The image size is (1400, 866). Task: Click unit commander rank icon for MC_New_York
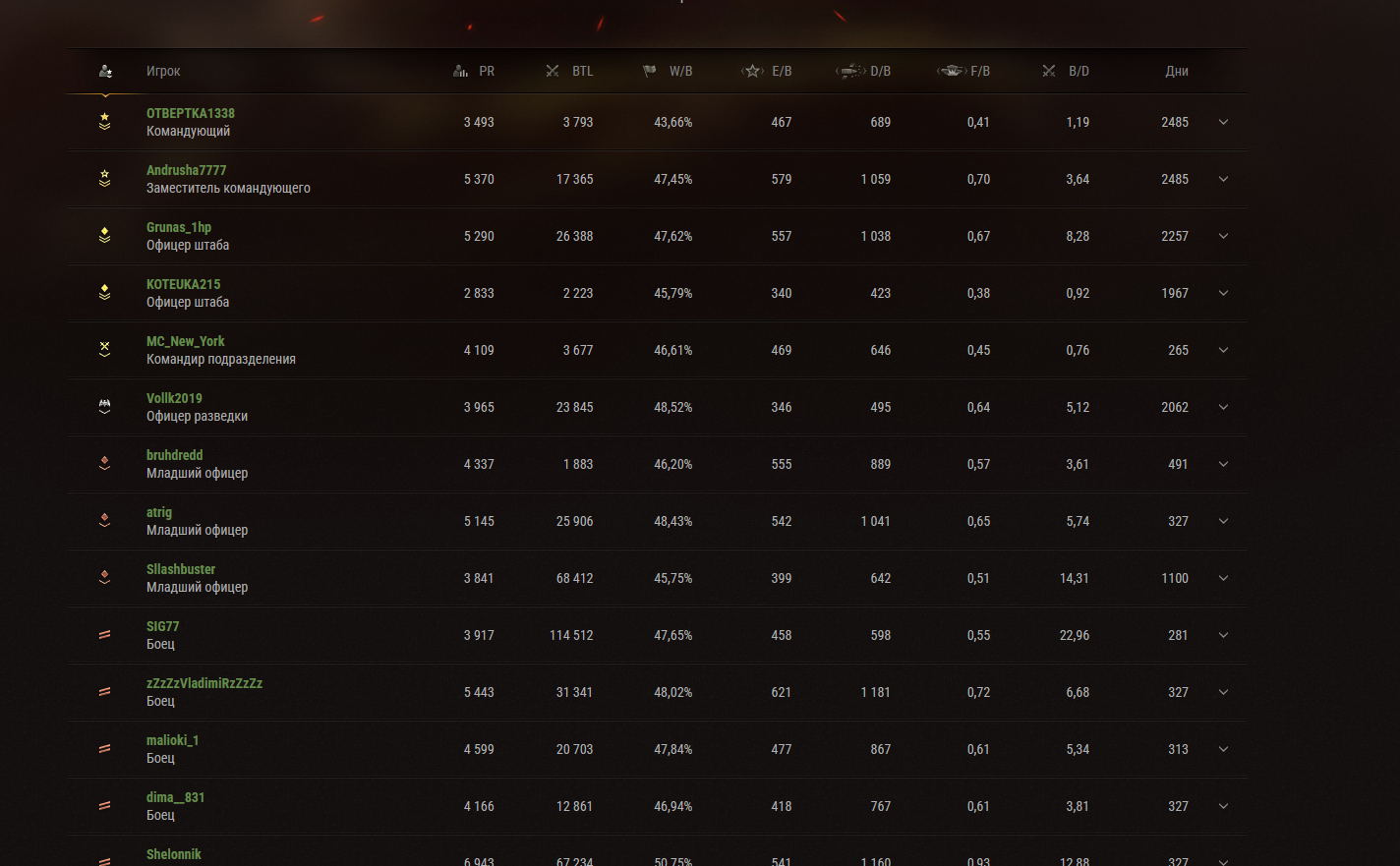click(105, 350)
